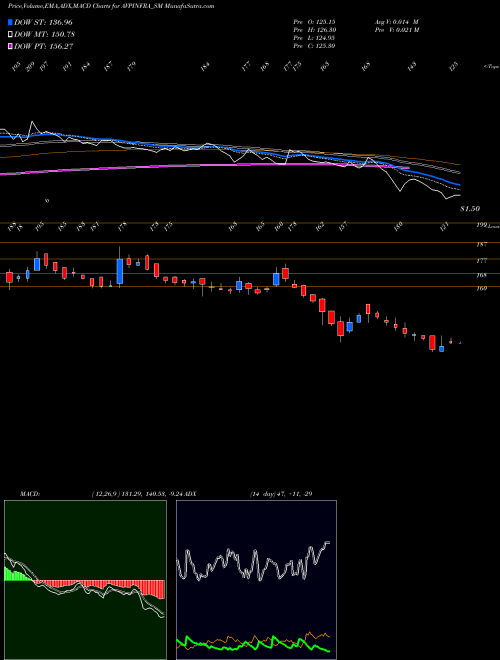Open the ADX indicator panel
The height and width of the screenshot is (660, 500).
[256, 580]
